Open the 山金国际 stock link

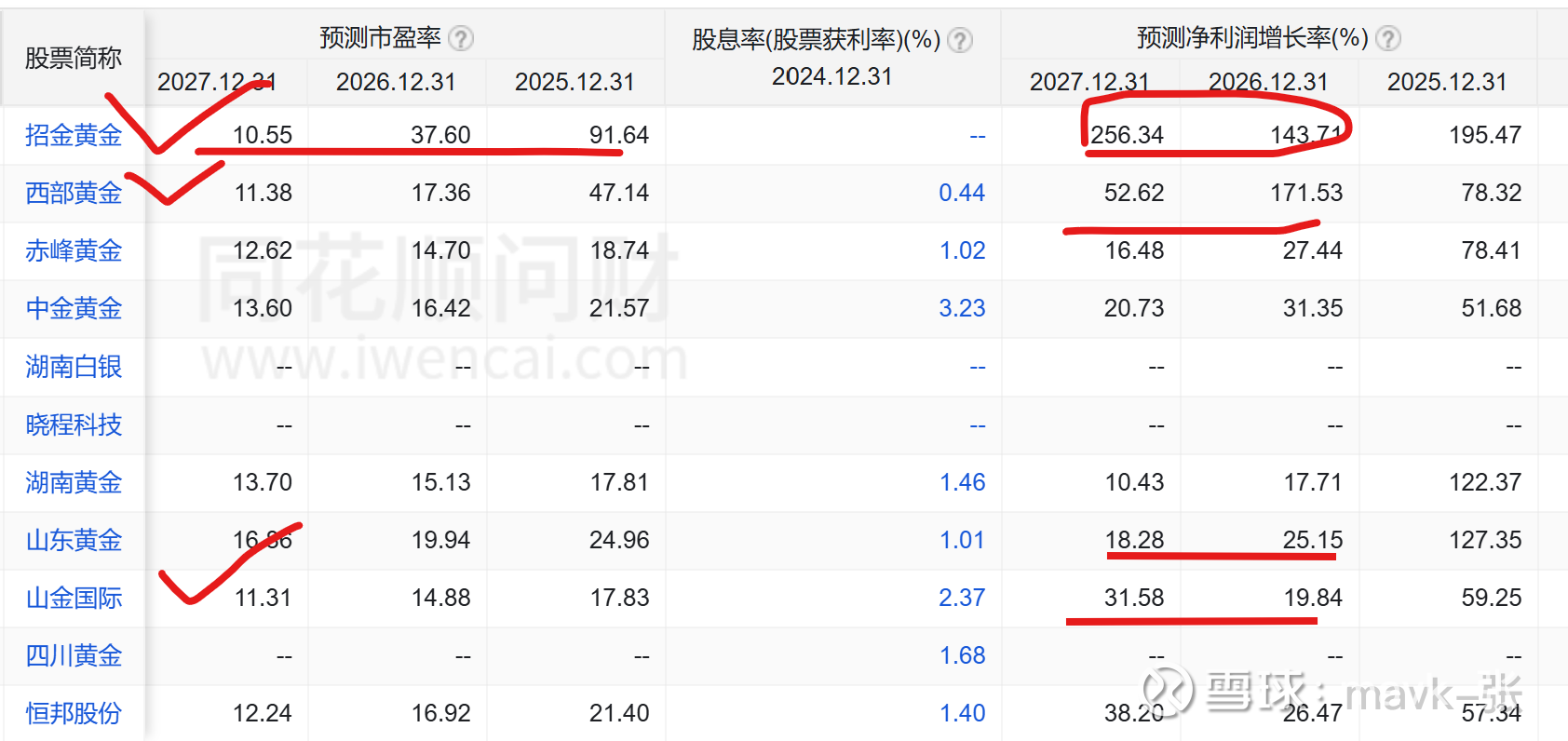click(x=74, y=598)
